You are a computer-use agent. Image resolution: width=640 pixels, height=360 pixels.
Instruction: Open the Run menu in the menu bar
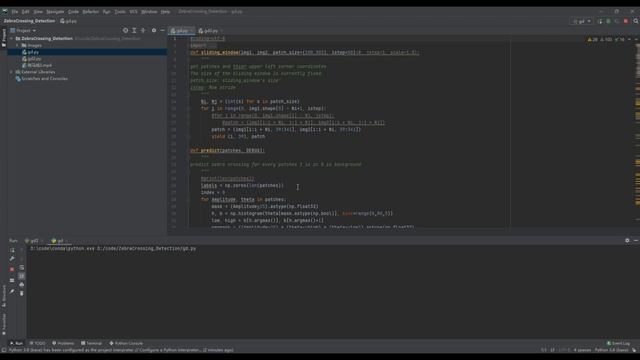coord(107,12)
